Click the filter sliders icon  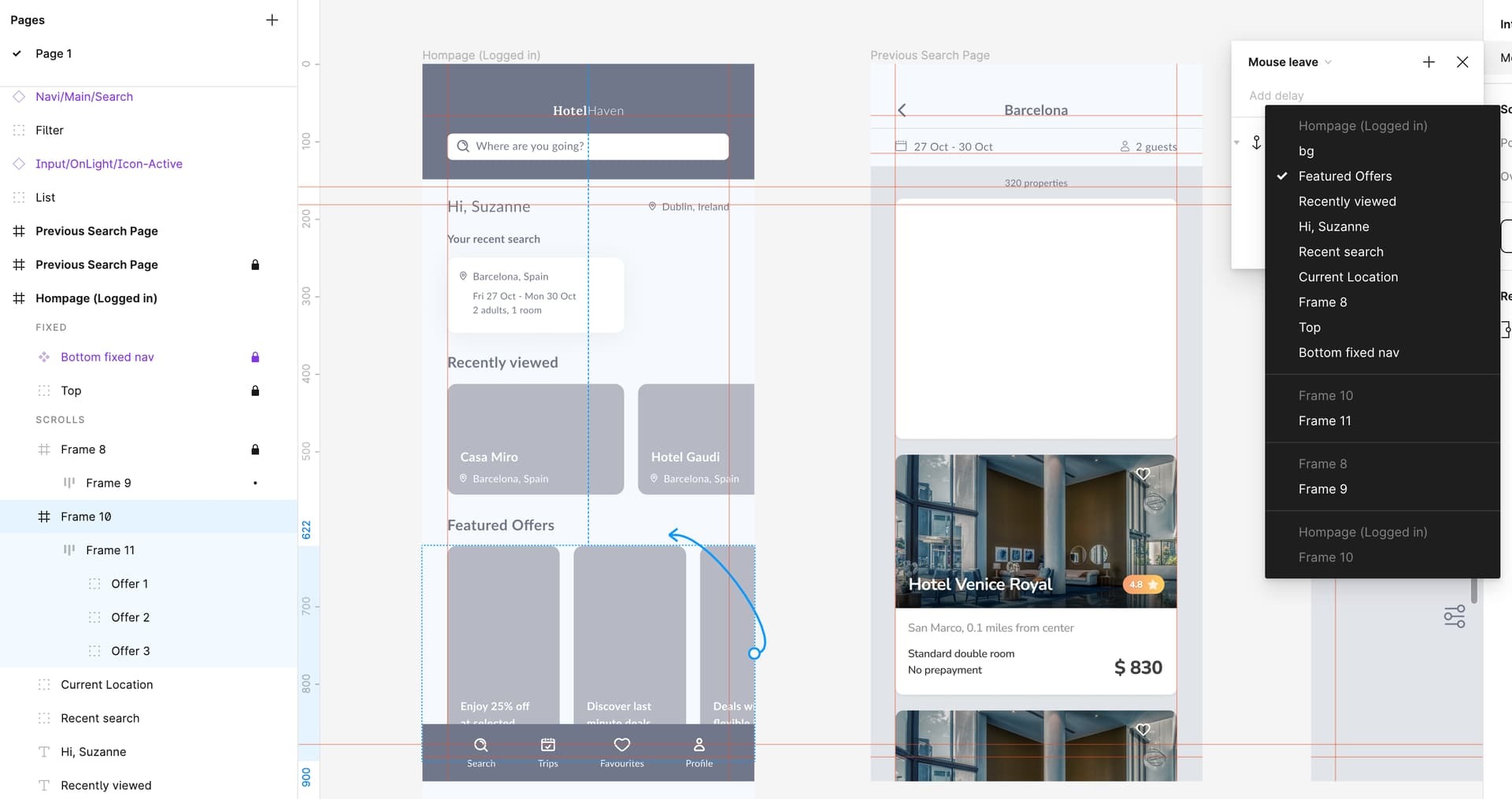tap(1455, 616)
